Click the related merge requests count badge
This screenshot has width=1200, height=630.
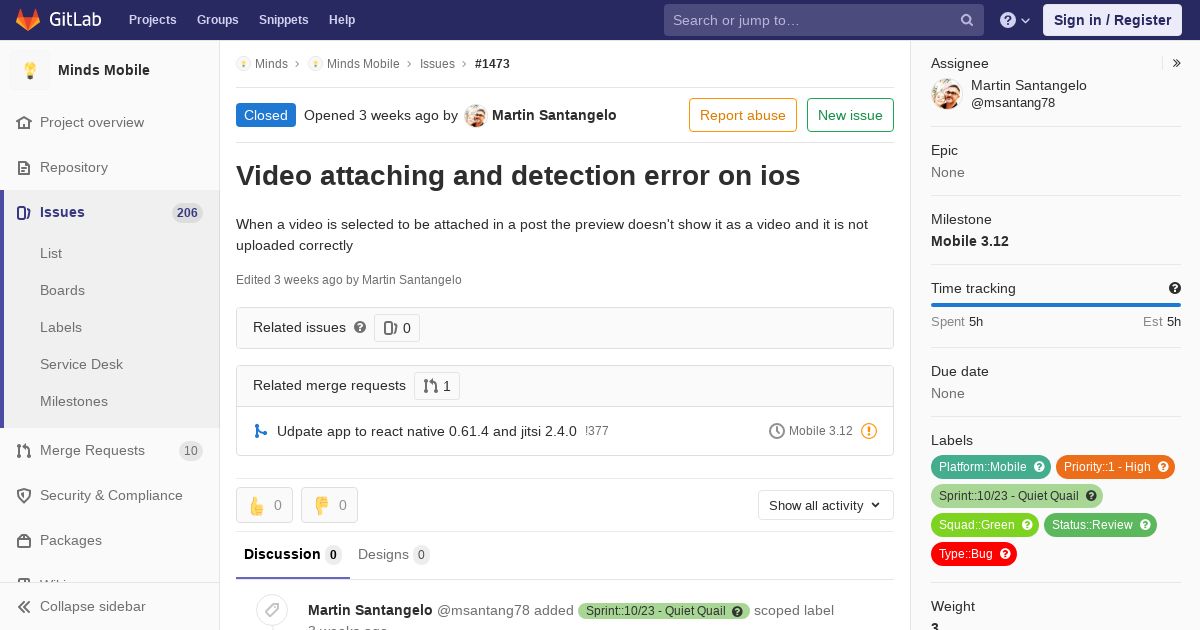(x=437, y=386)
